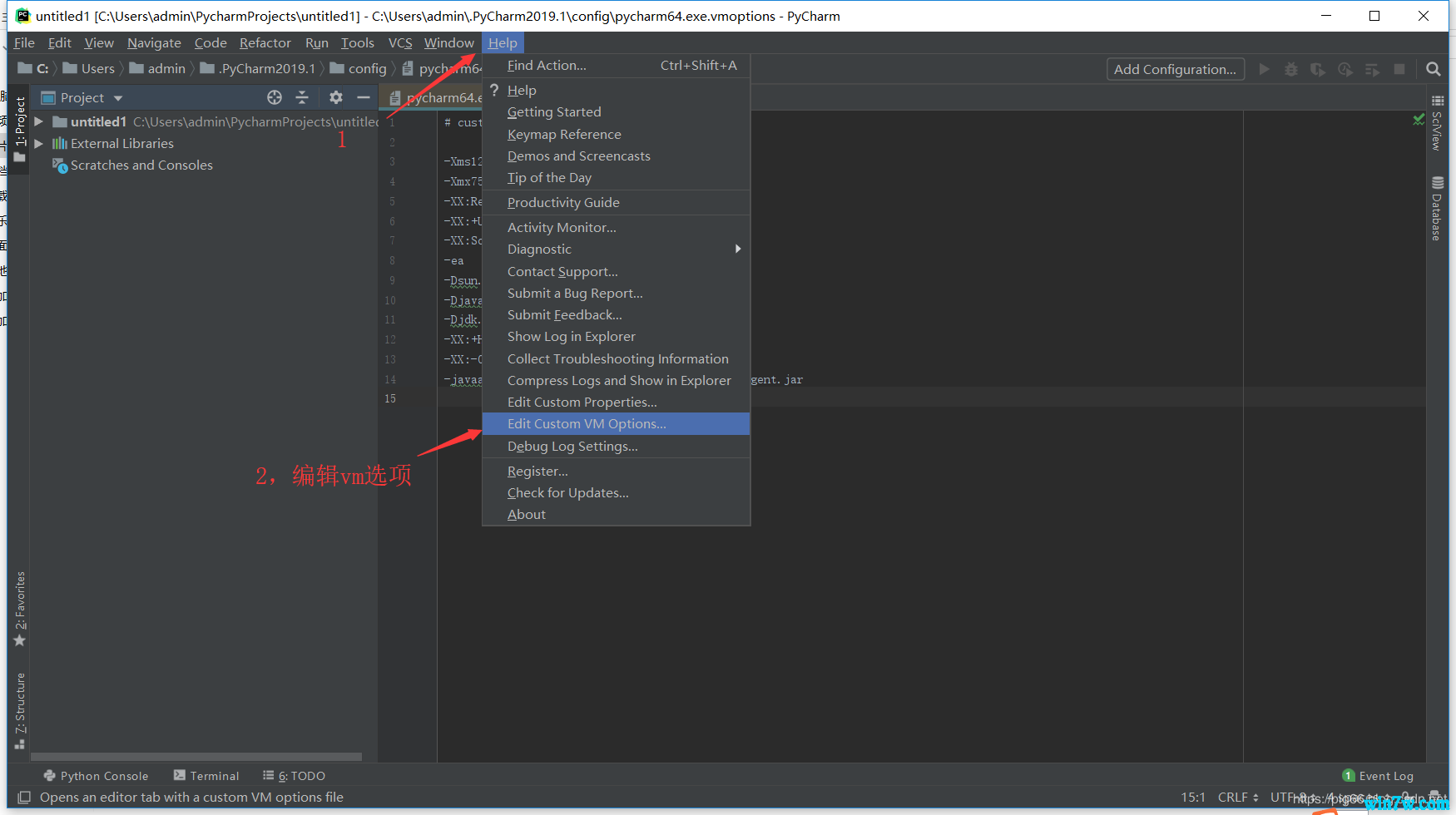
Task: Choose About in Help menu
Action: point(616,514)
